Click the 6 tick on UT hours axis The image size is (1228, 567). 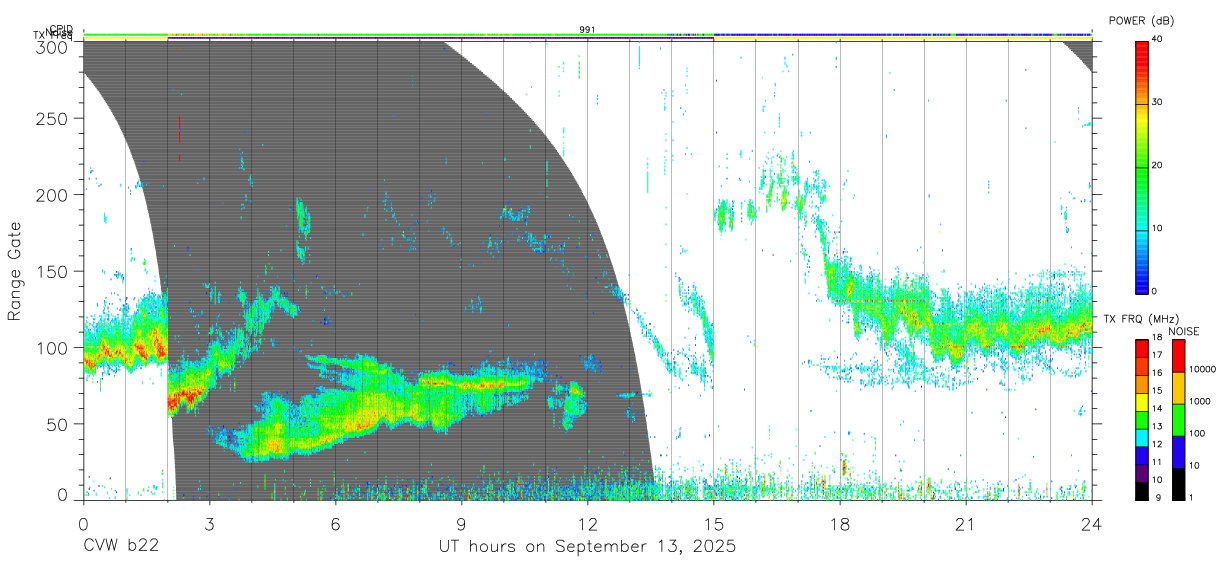coord(335,525)
